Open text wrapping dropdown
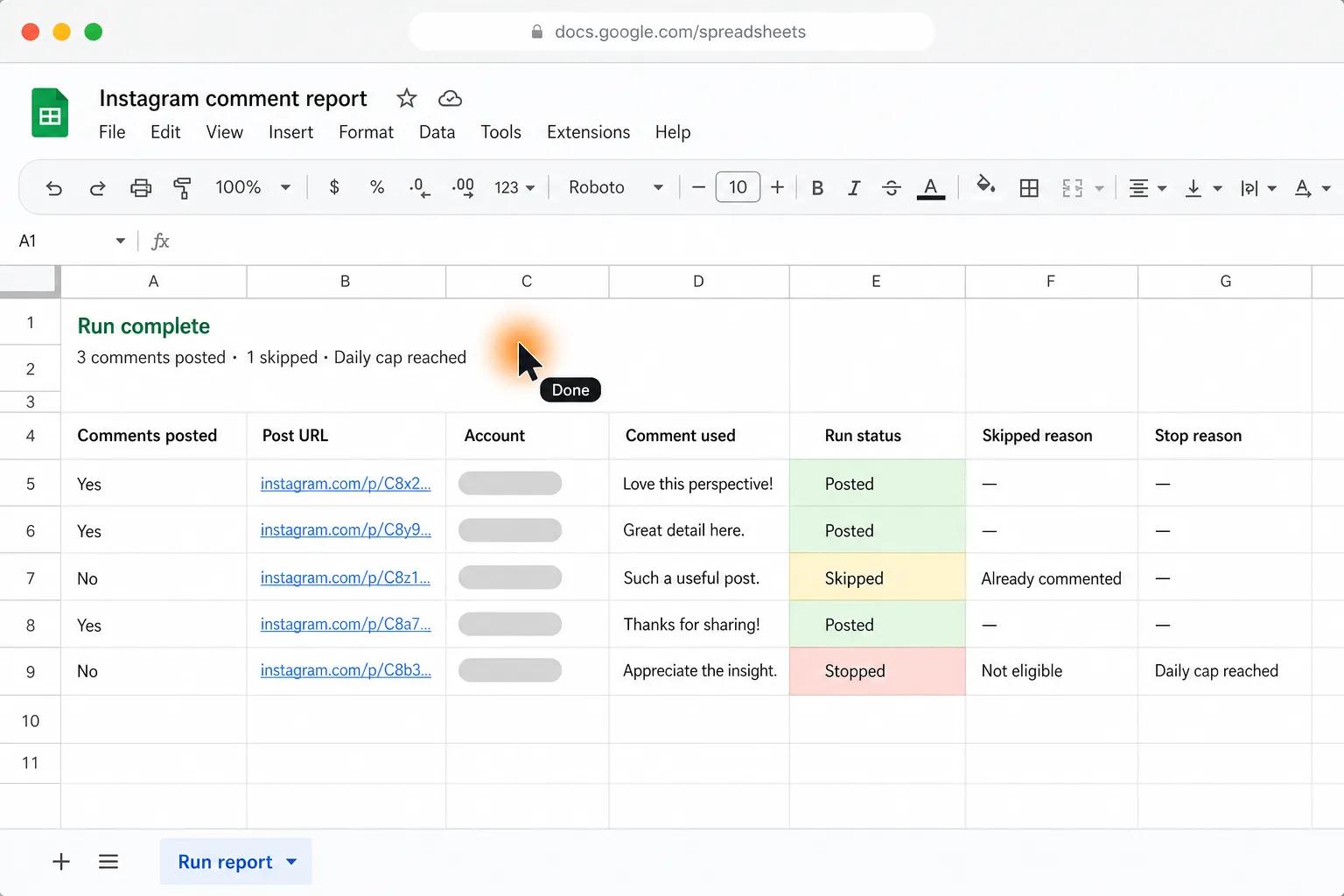This screenshot has height=896, width=1344. point(1258,188)
